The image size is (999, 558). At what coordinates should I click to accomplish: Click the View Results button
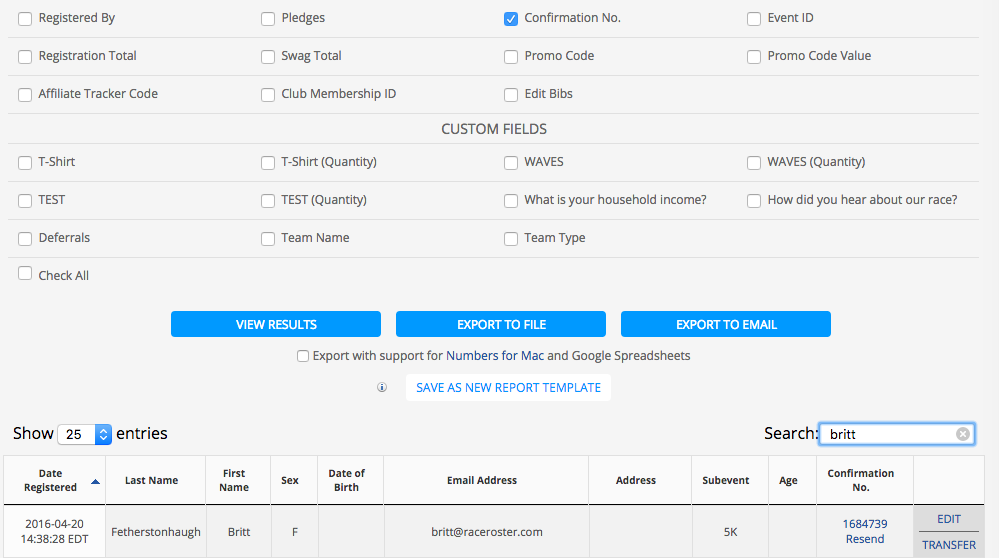276,324
